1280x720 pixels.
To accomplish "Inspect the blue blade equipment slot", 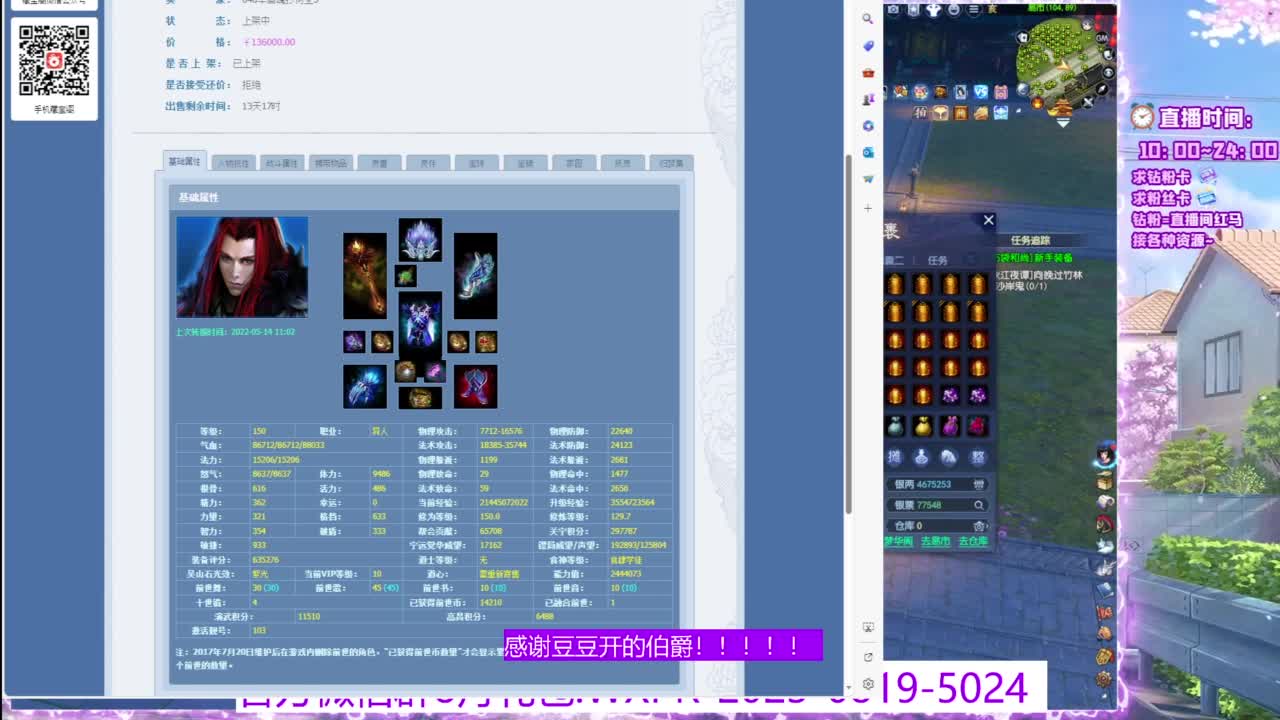I will 475,276.
